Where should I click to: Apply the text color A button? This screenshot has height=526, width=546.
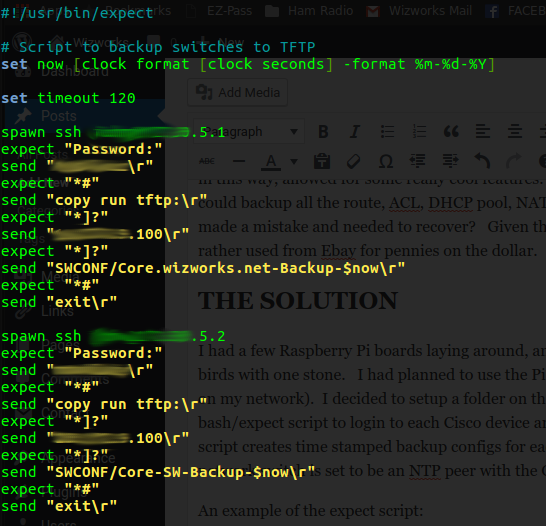point(271,162)
